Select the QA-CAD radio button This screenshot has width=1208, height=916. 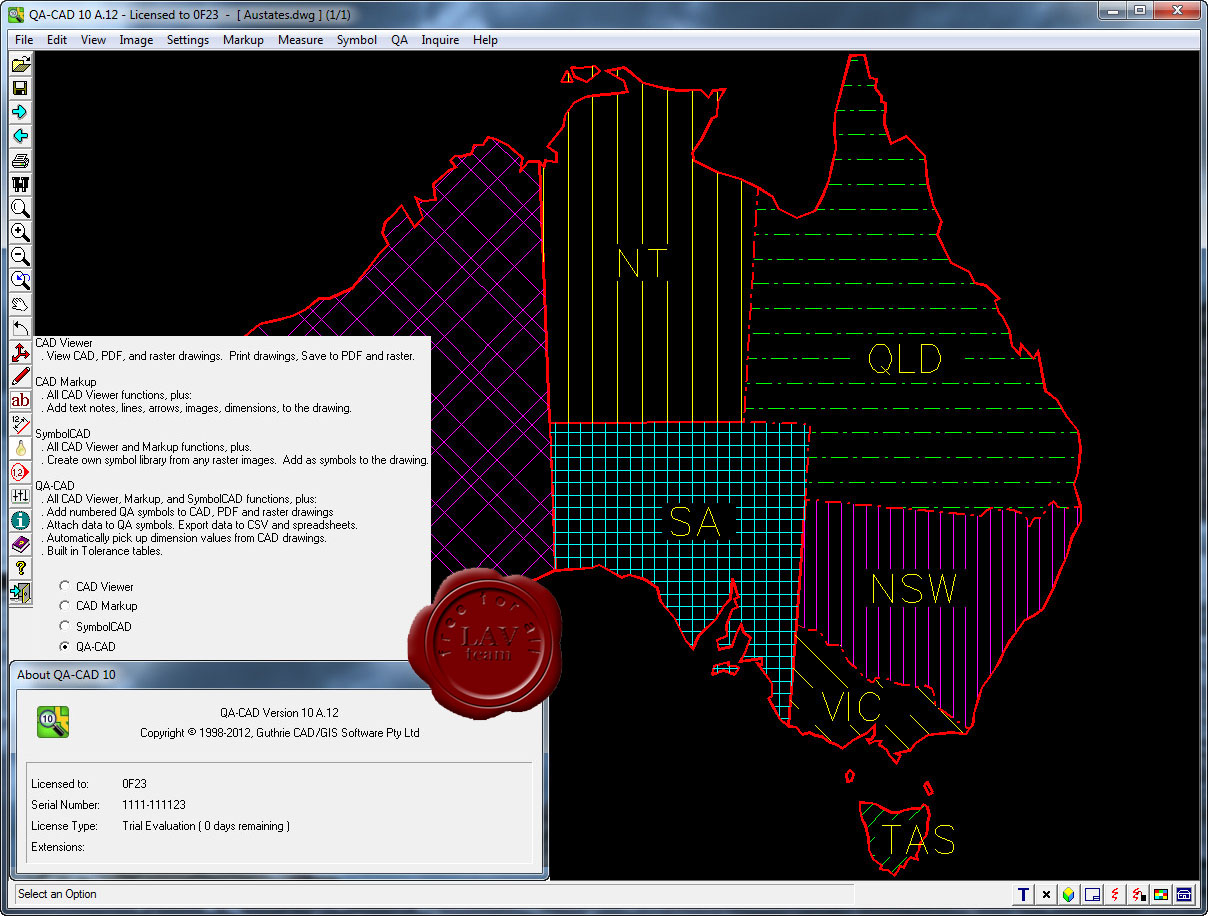click(65, 646)
